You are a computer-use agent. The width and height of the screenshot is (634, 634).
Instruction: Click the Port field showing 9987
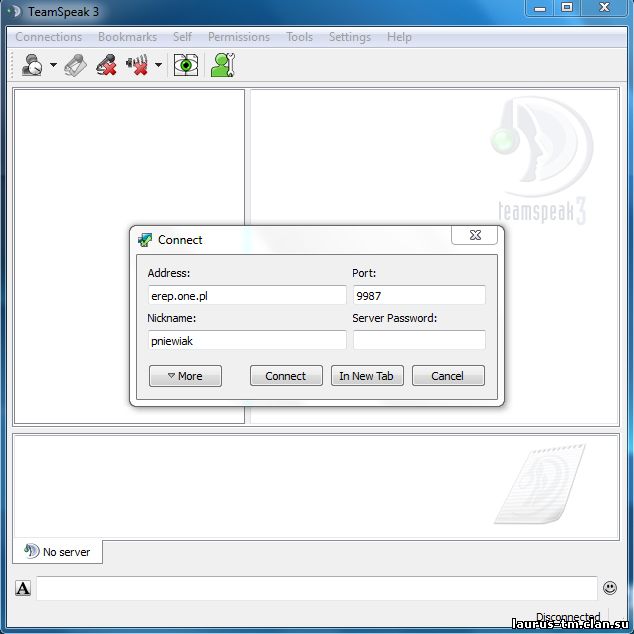[419, 295]
